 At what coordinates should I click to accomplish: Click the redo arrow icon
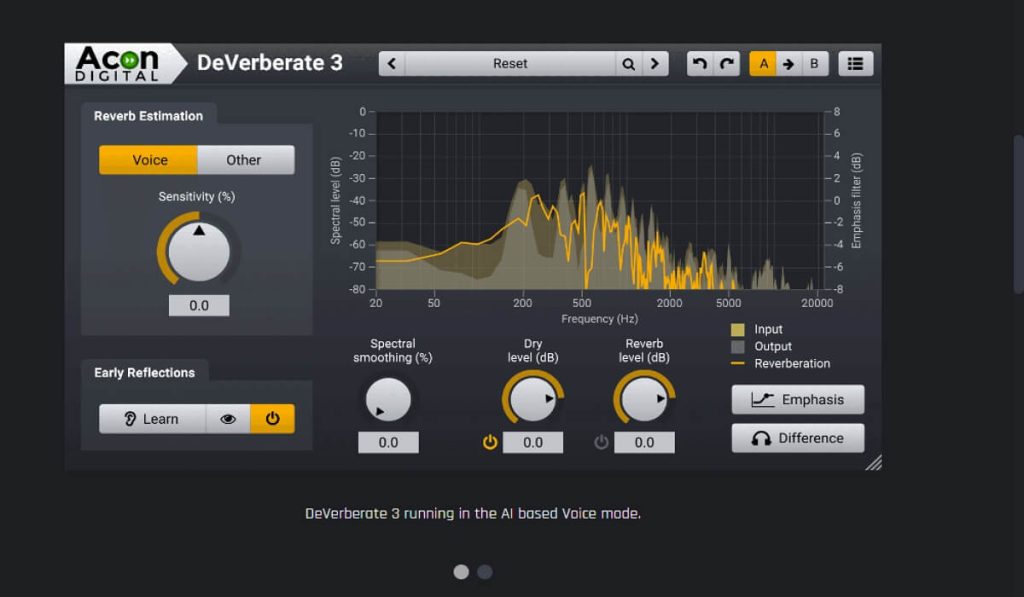tap(727, 64)
